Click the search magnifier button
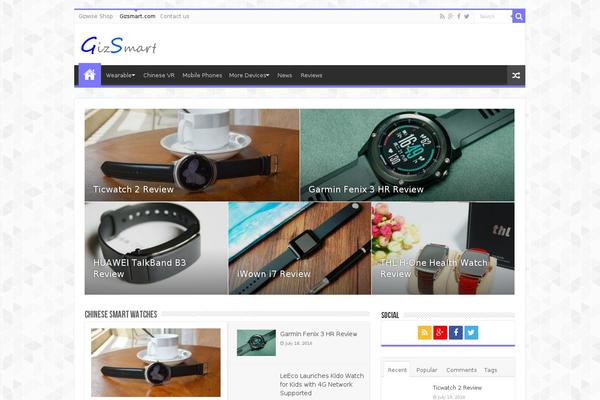Image resolution: width=600 pixels, height=400 pixels. [518, 16]
